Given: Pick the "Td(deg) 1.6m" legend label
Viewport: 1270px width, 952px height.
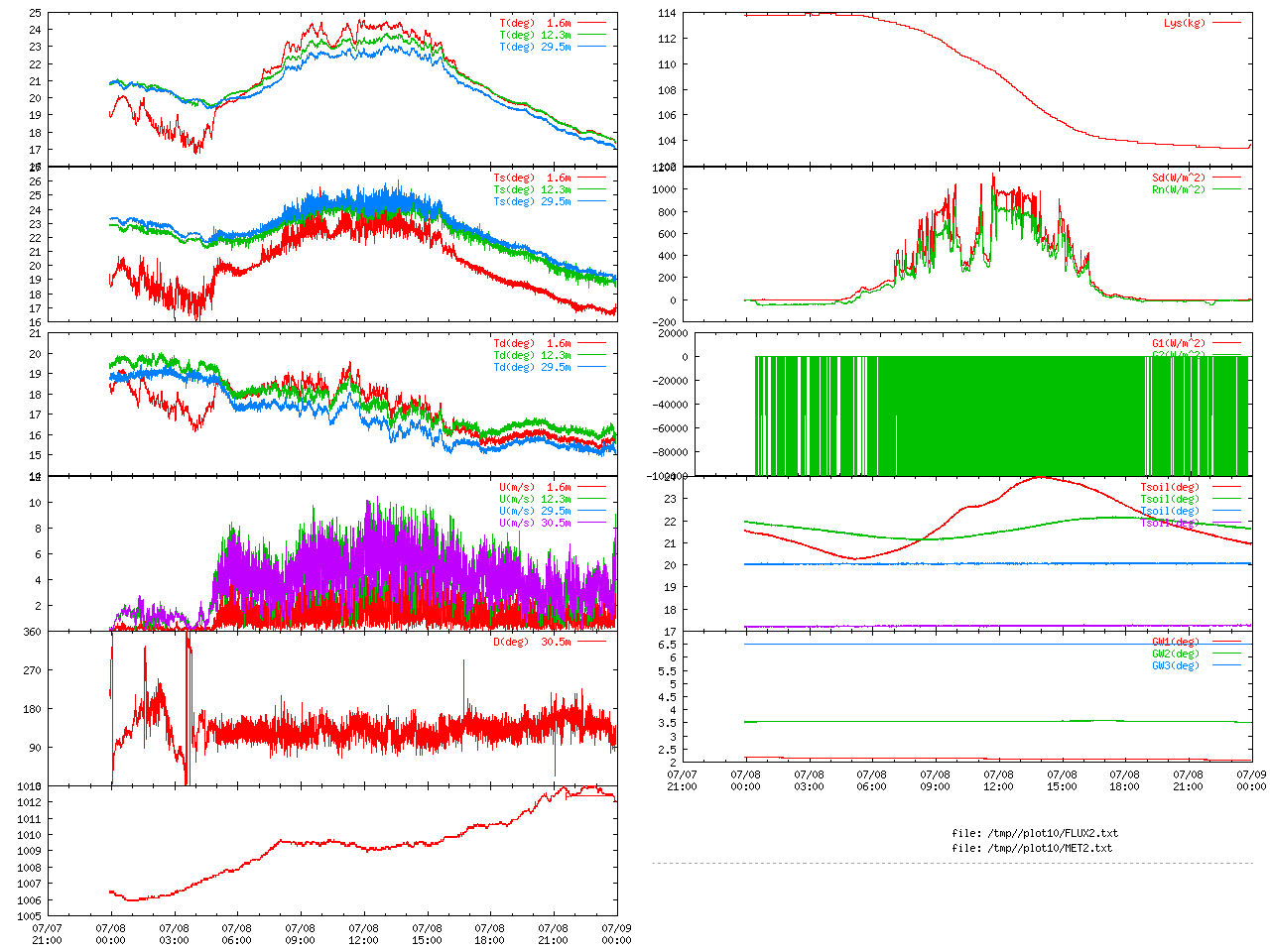Looking at the screenshot, I should click(x=533, y=343).
